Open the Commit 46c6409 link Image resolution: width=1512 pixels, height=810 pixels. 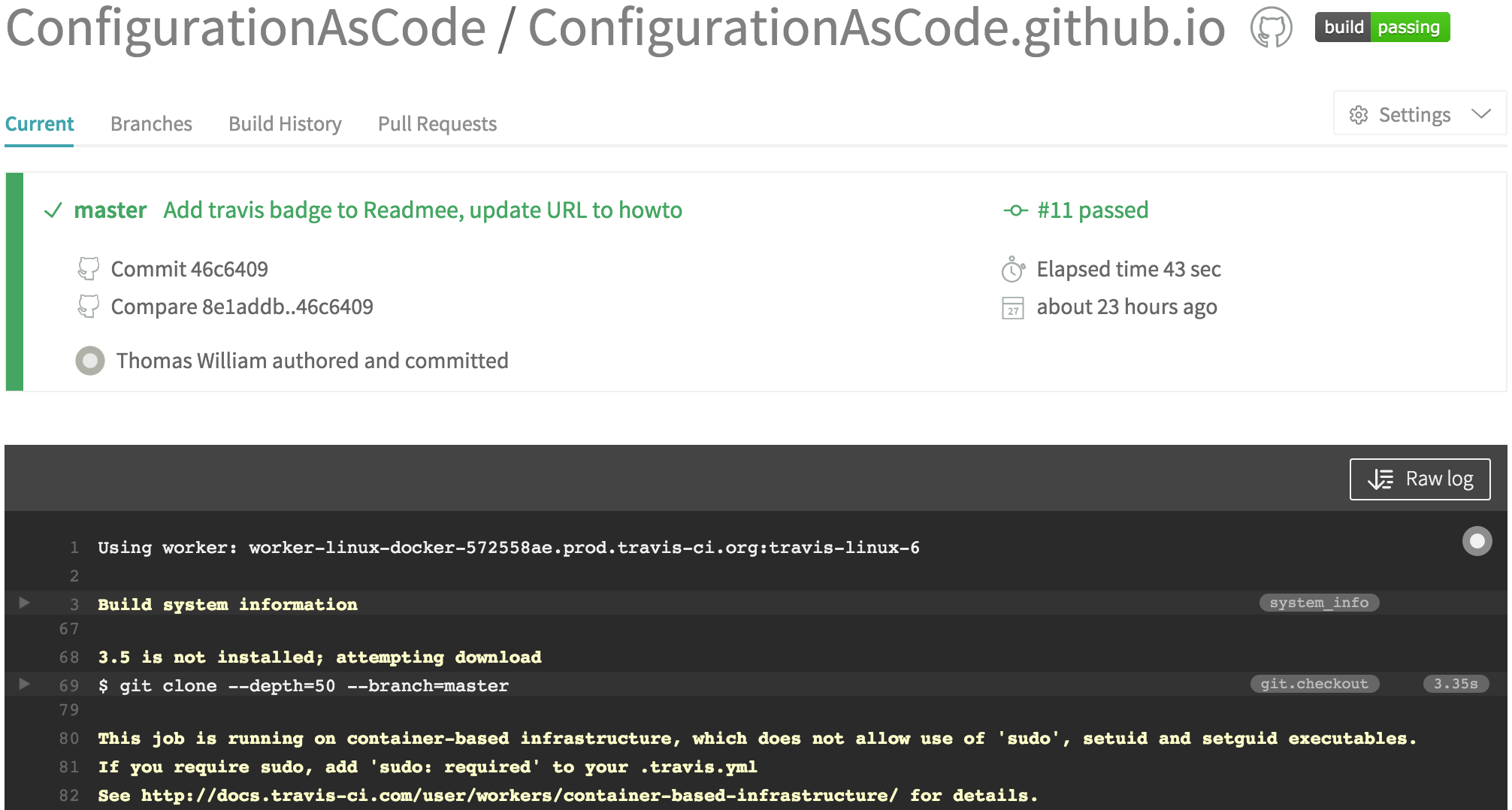click(189, 269)
